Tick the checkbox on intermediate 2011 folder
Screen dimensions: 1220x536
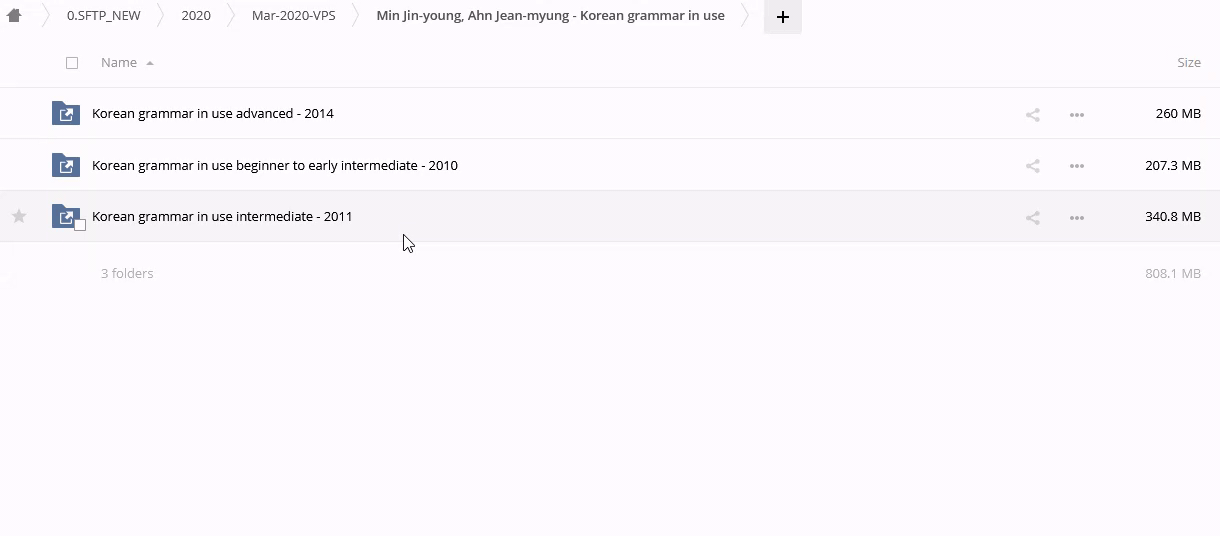coord(80,225)
